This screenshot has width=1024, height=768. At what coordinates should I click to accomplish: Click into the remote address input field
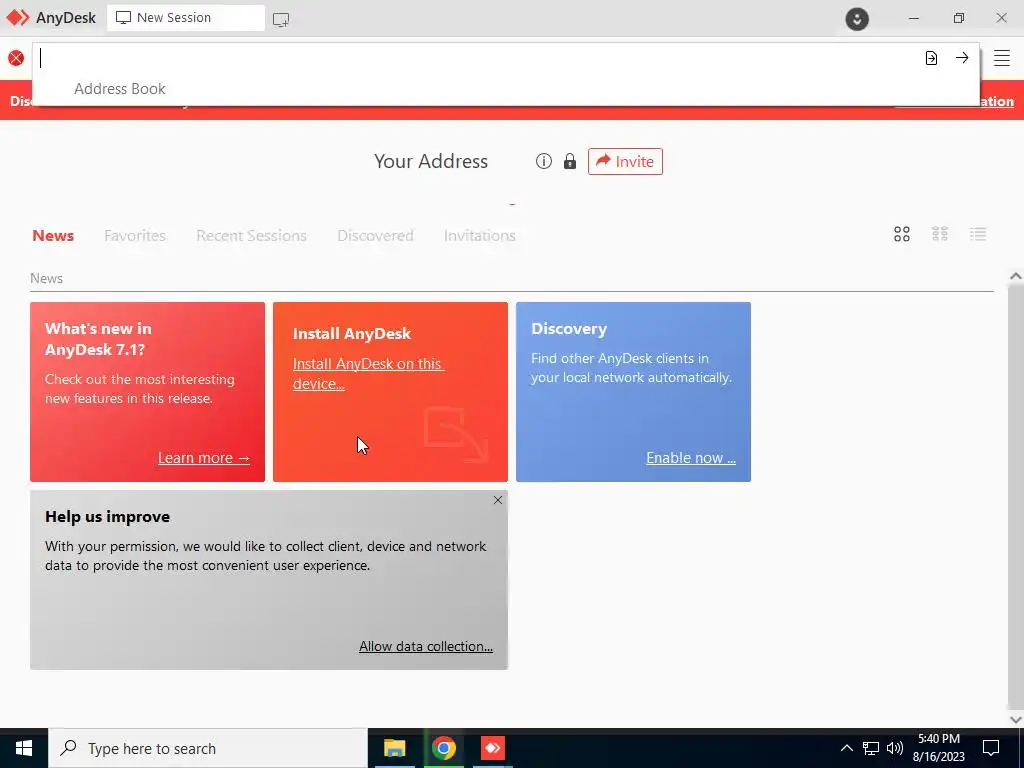pos(477,58)
